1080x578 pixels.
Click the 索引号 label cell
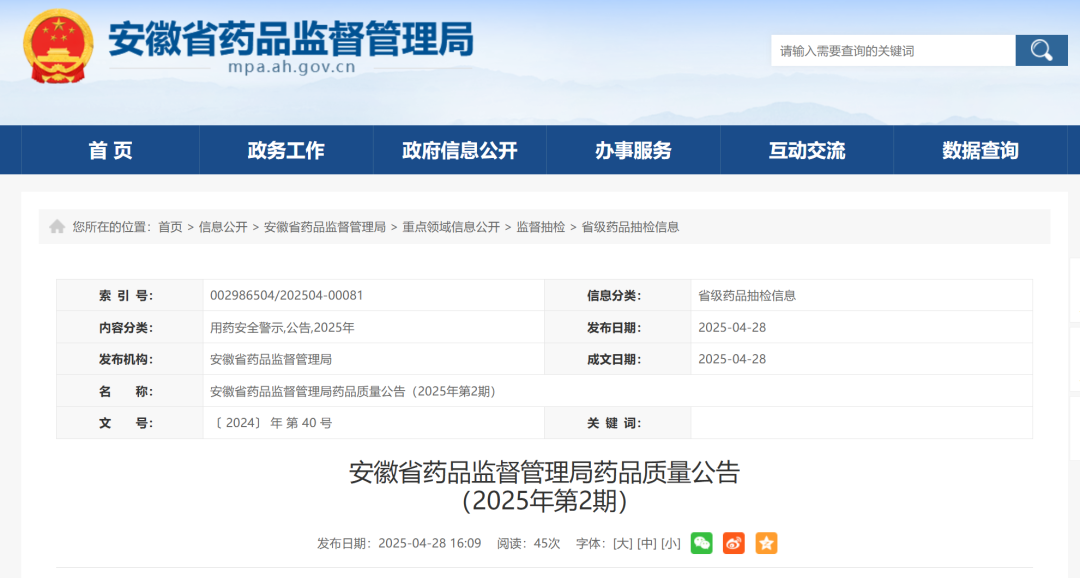(x=129, y=296)
